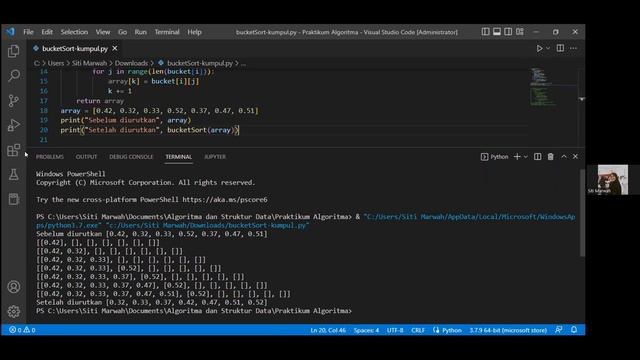Viewport: 640px width, 360px height.
Task: Open the Testing flask view
Action: pos(13,174)
